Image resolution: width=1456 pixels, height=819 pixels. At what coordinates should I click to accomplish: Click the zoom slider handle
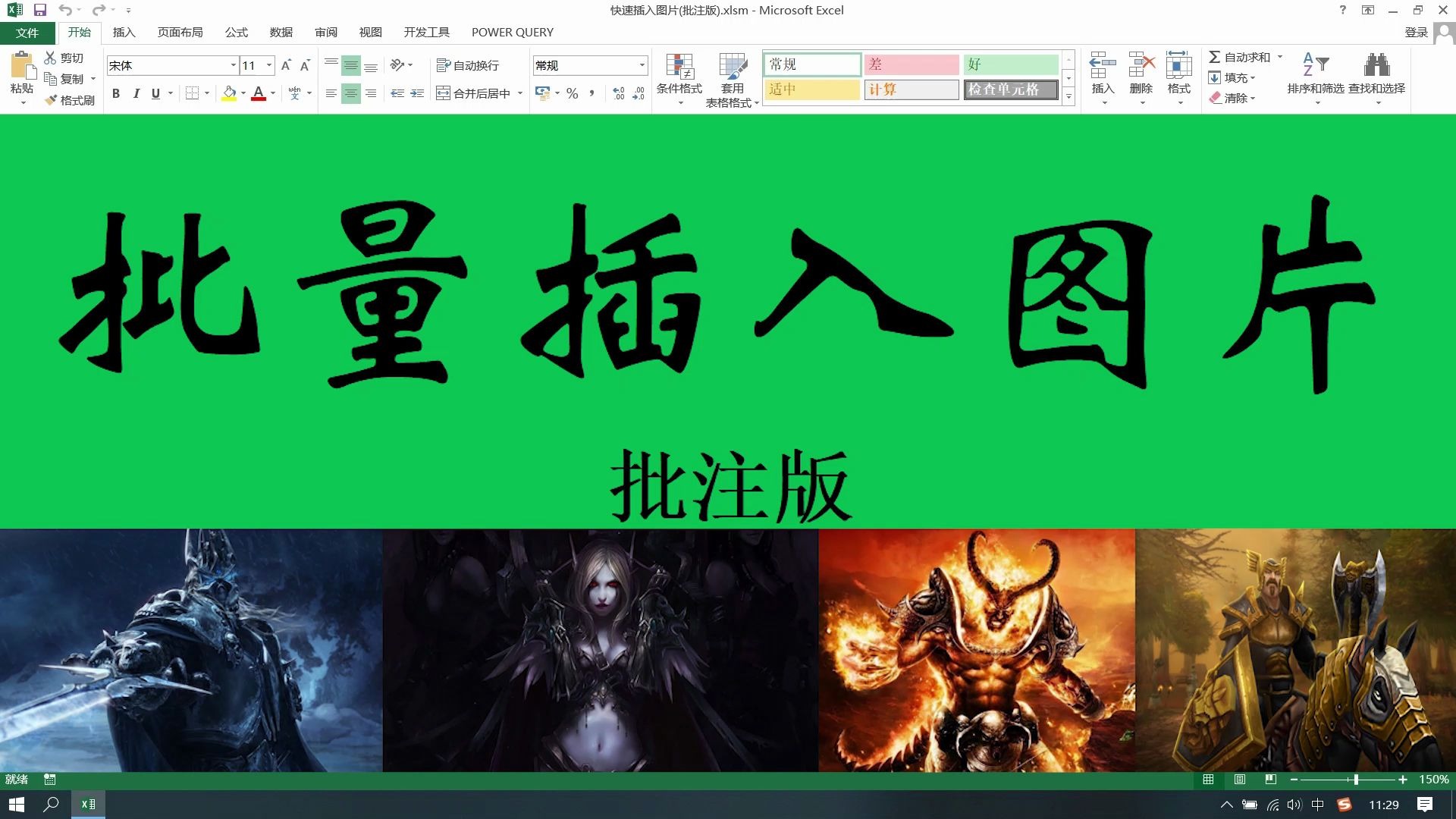pos(1356,780)
